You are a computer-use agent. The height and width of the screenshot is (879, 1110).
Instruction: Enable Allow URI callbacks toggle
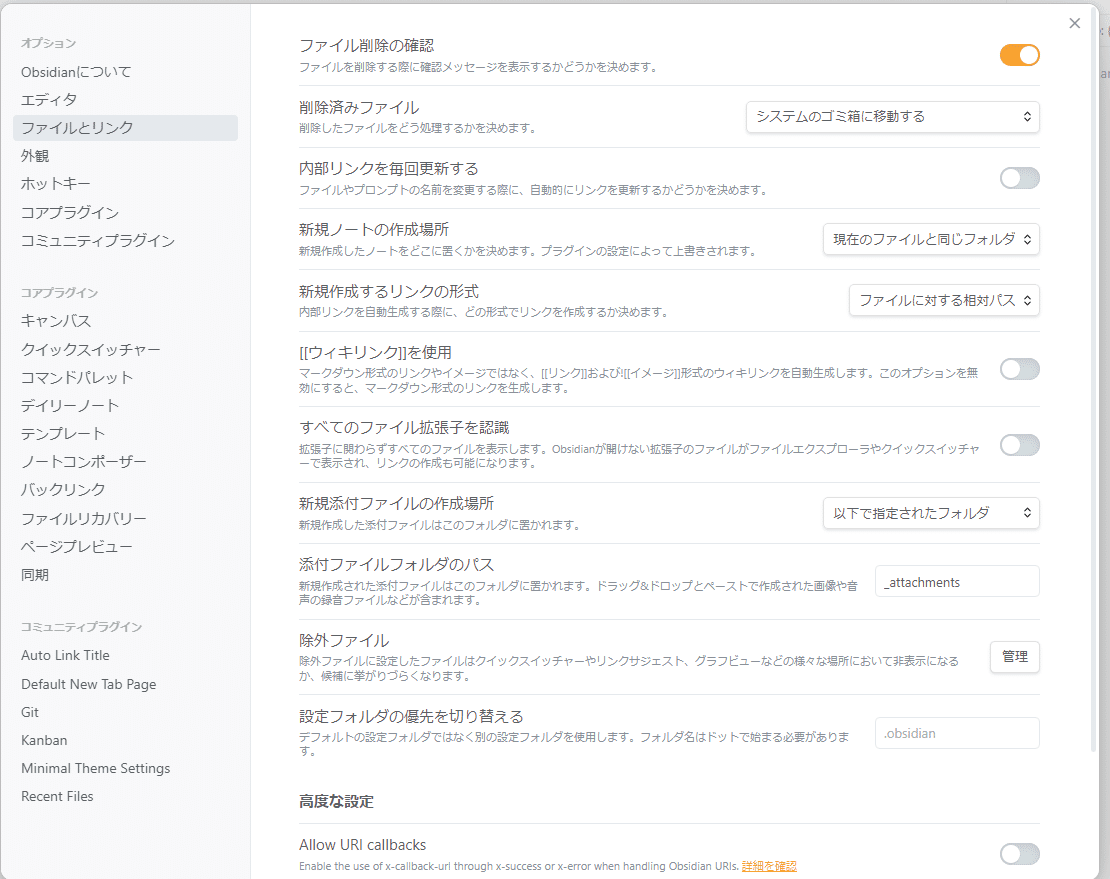(1019, 854)
